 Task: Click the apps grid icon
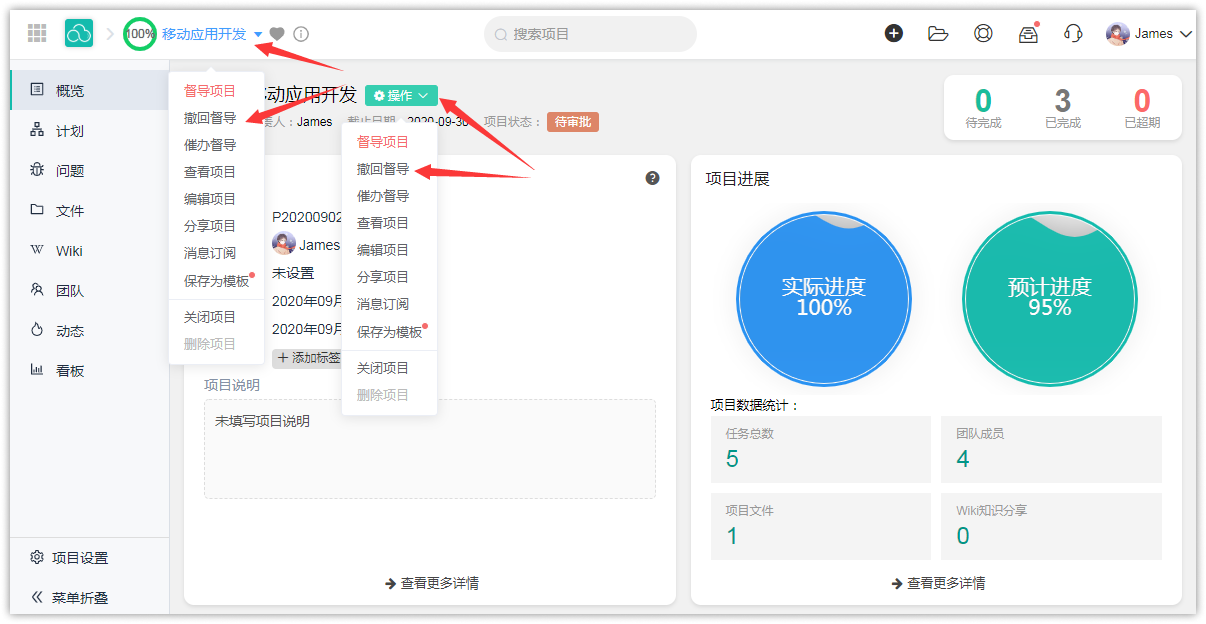point(37,33)
